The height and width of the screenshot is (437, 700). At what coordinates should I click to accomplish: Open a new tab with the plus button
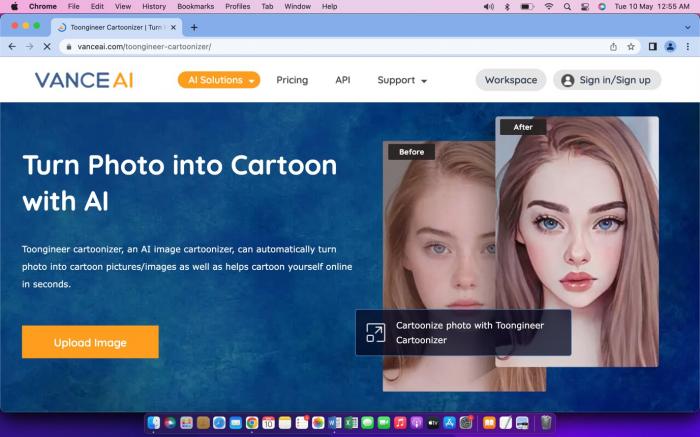194,27
